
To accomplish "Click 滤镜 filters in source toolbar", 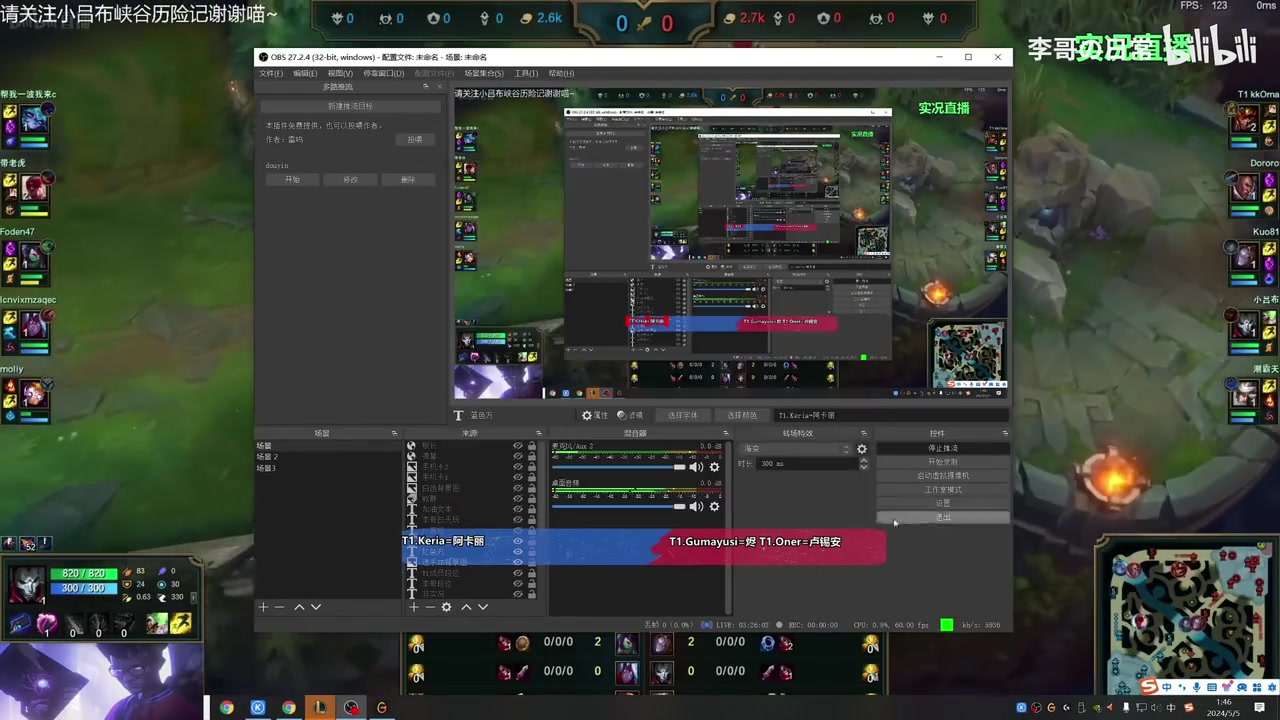I will click(630, 415).
